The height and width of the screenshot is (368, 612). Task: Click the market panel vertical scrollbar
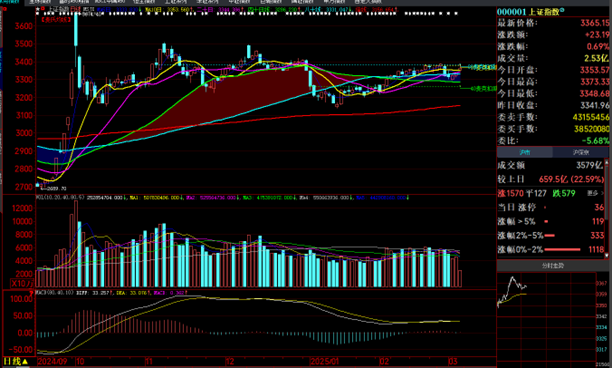(607, 208)
